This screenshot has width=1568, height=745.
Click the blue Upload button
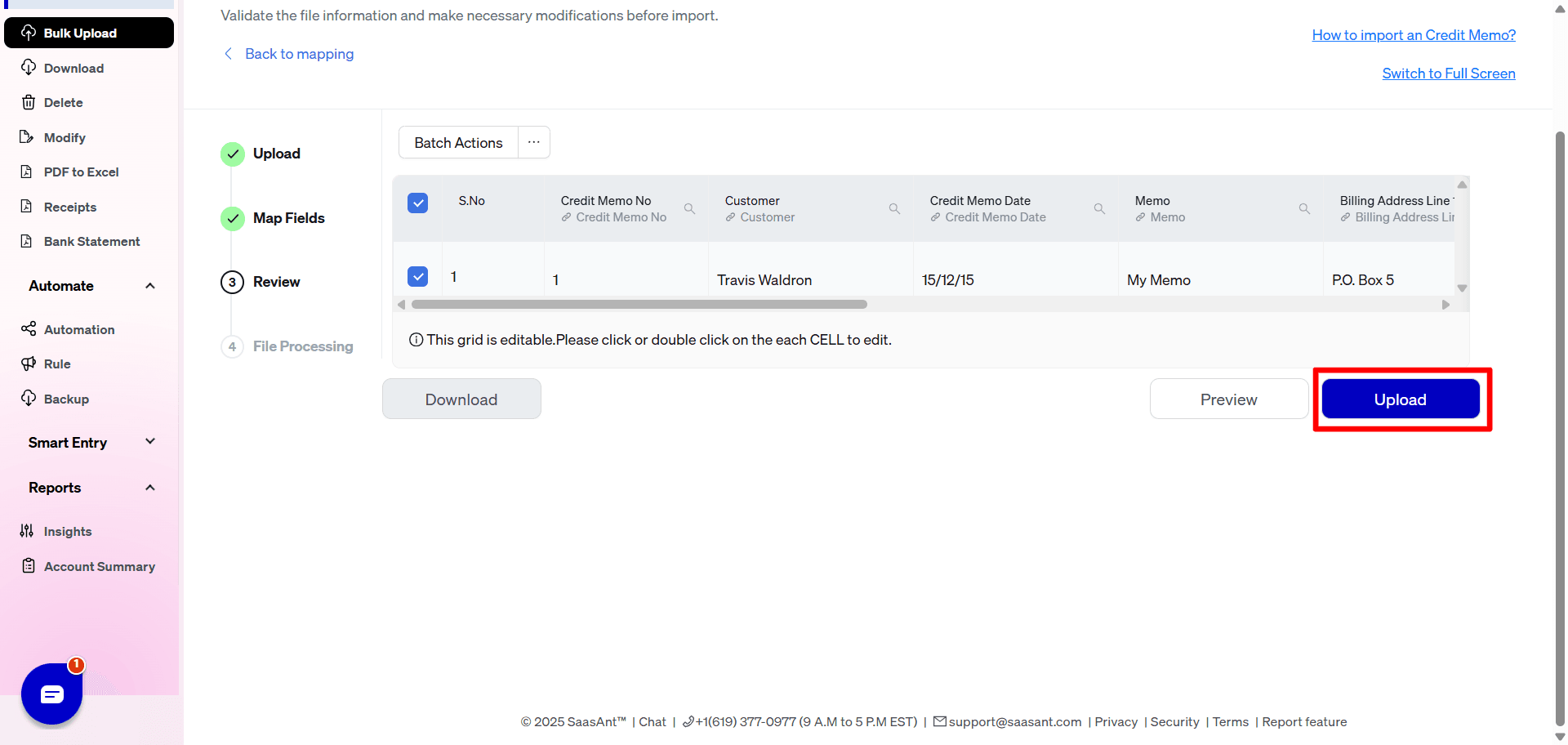[x=1401, y=399]
